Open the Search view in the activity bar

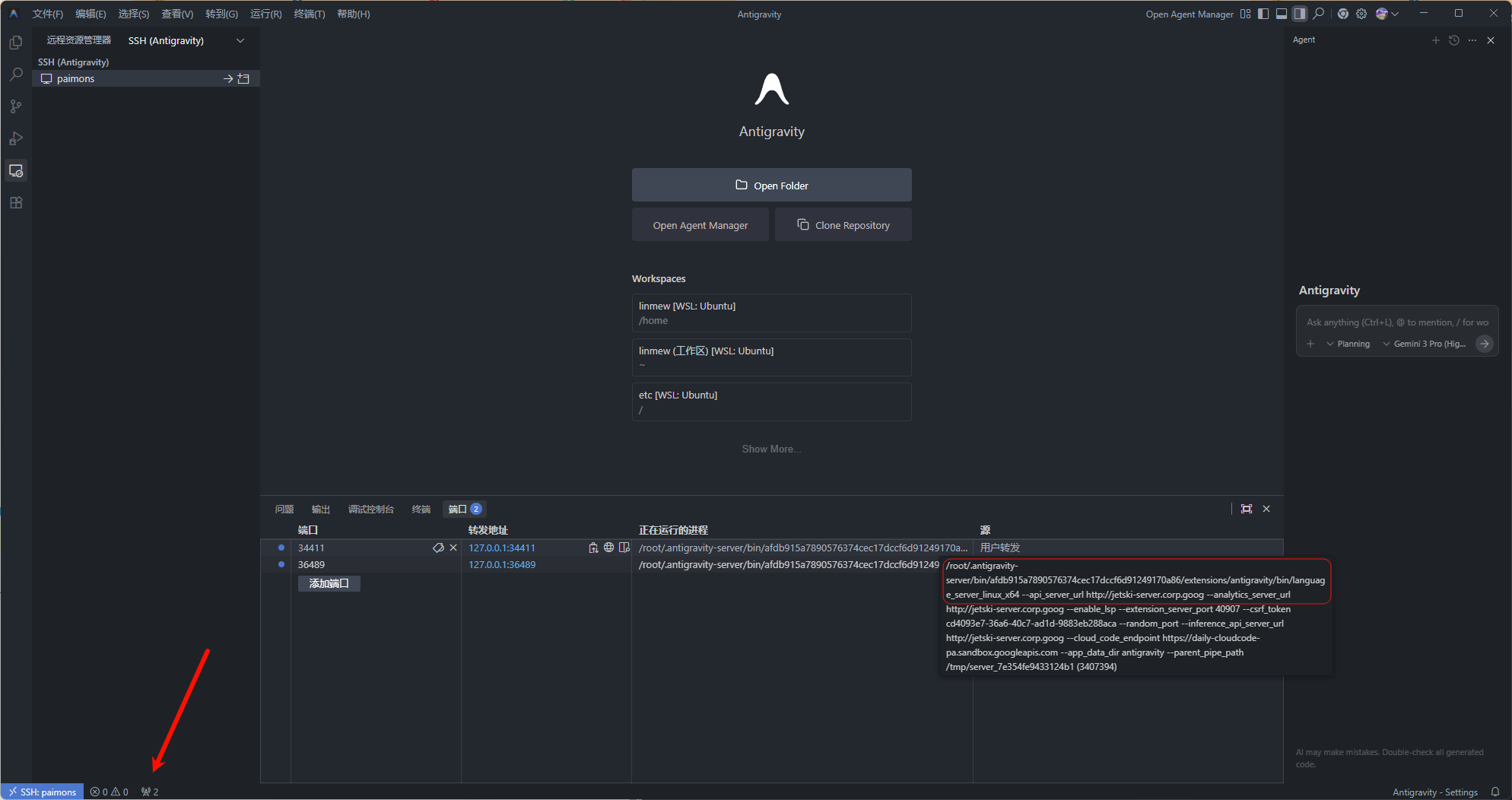(16, 75)
